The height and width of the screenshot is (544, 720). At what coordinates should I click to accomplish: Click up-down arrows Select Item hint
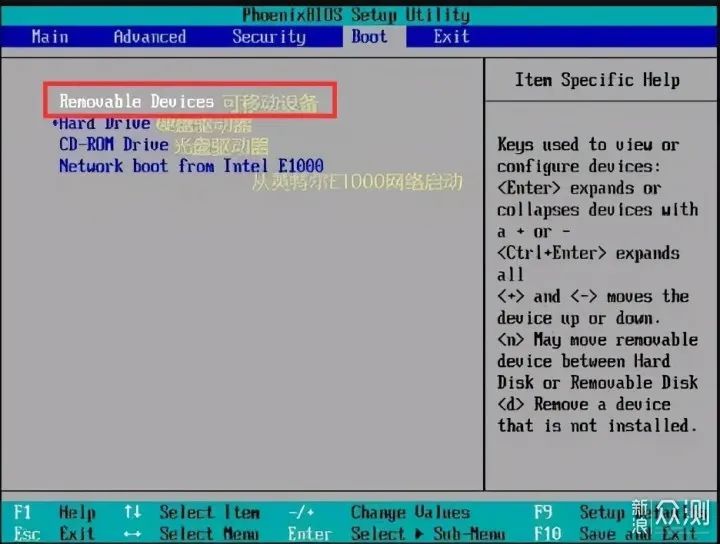tap(191, 512)
